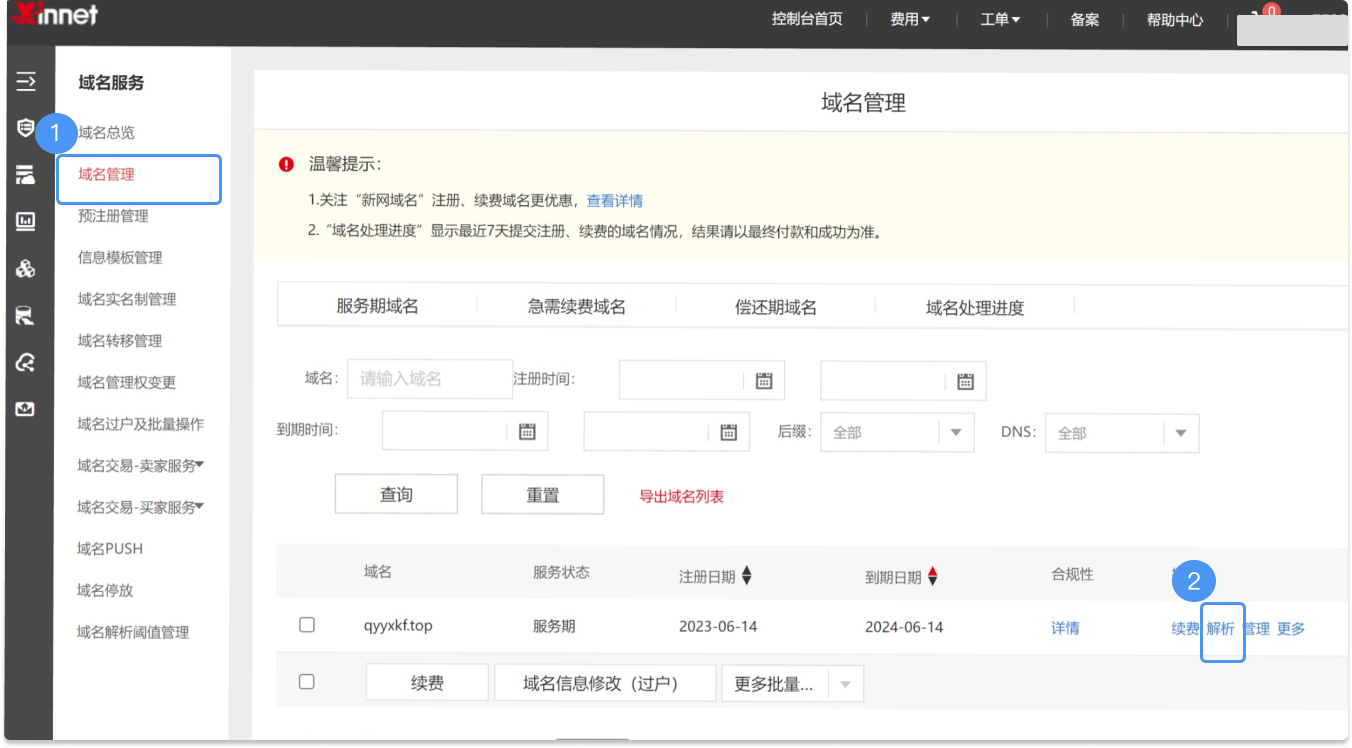Select 域名过户及批量操作 in the side menu
Screen dimensions: 1352x748
pos(141,424)
